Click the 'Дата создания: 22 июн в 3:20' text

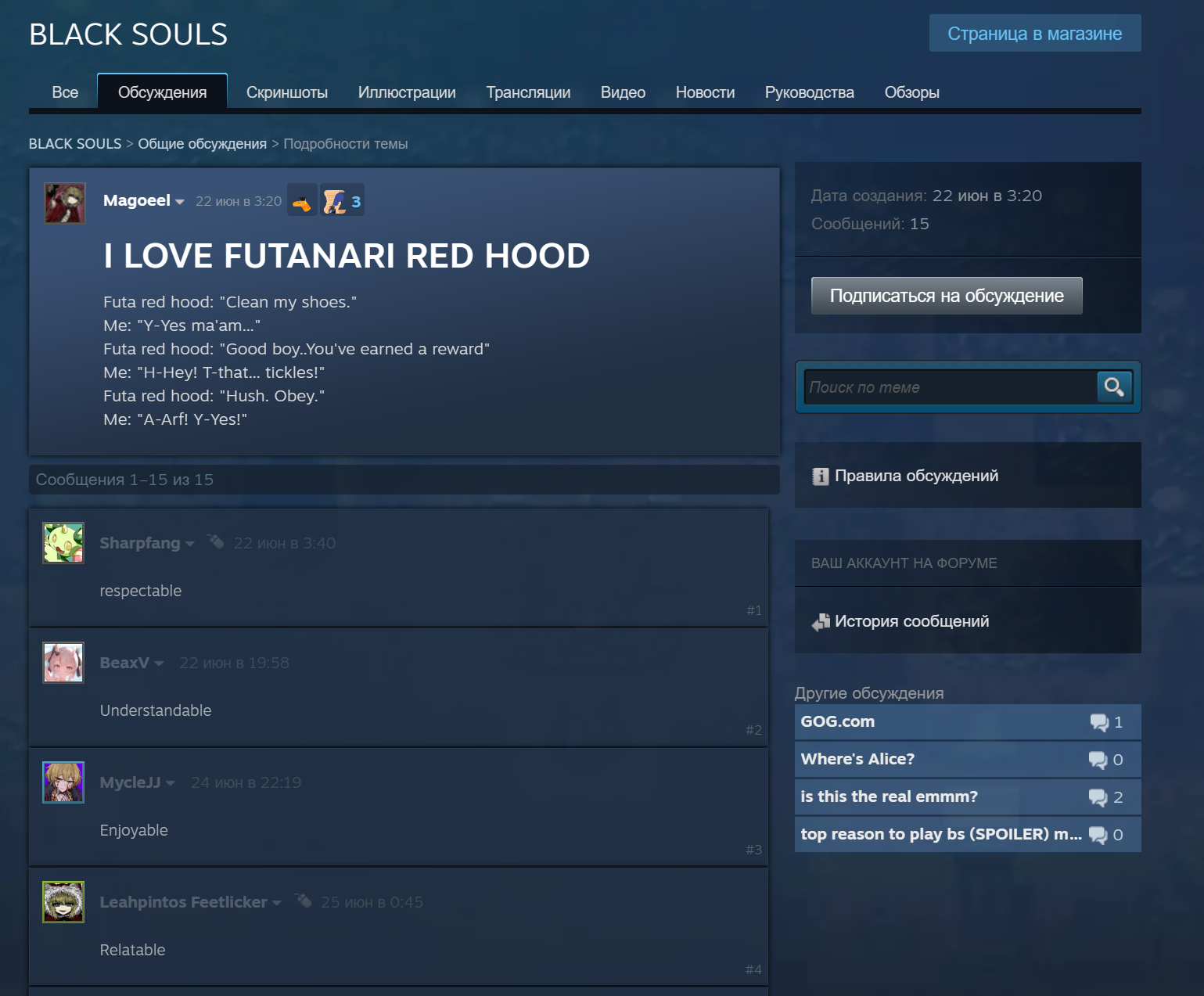pyautogui.click(x=926, y=196)
